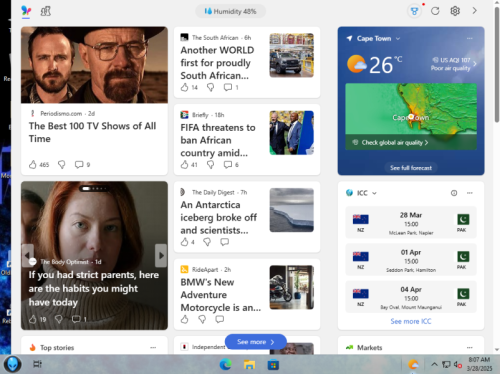Advance carousel with the next arrow
Screen dimensions: 500x374
click(x=161, y=256)
